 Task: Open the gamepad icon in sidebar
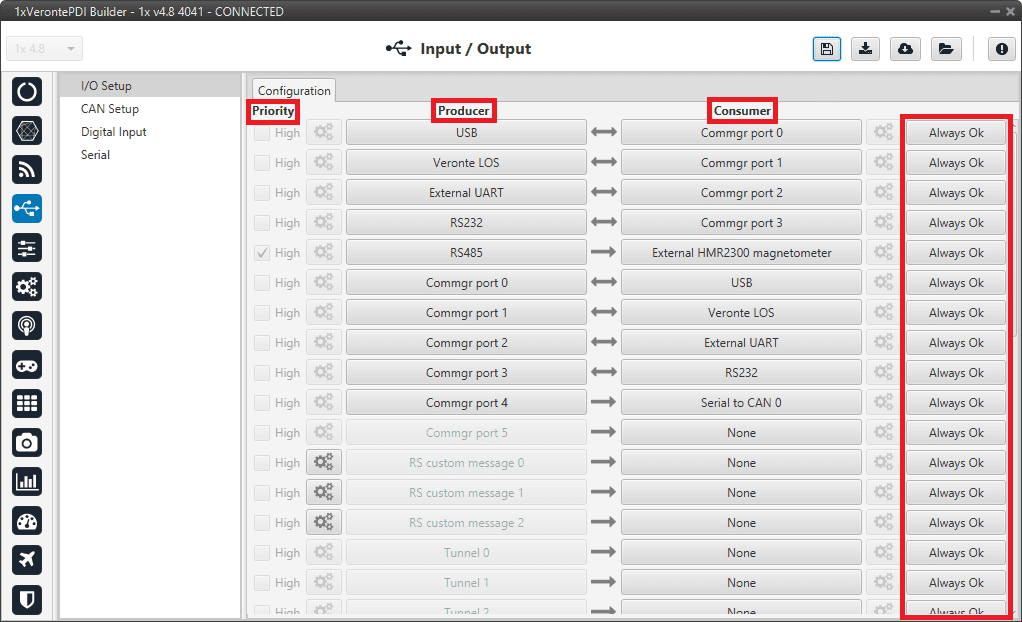point(27,364)
